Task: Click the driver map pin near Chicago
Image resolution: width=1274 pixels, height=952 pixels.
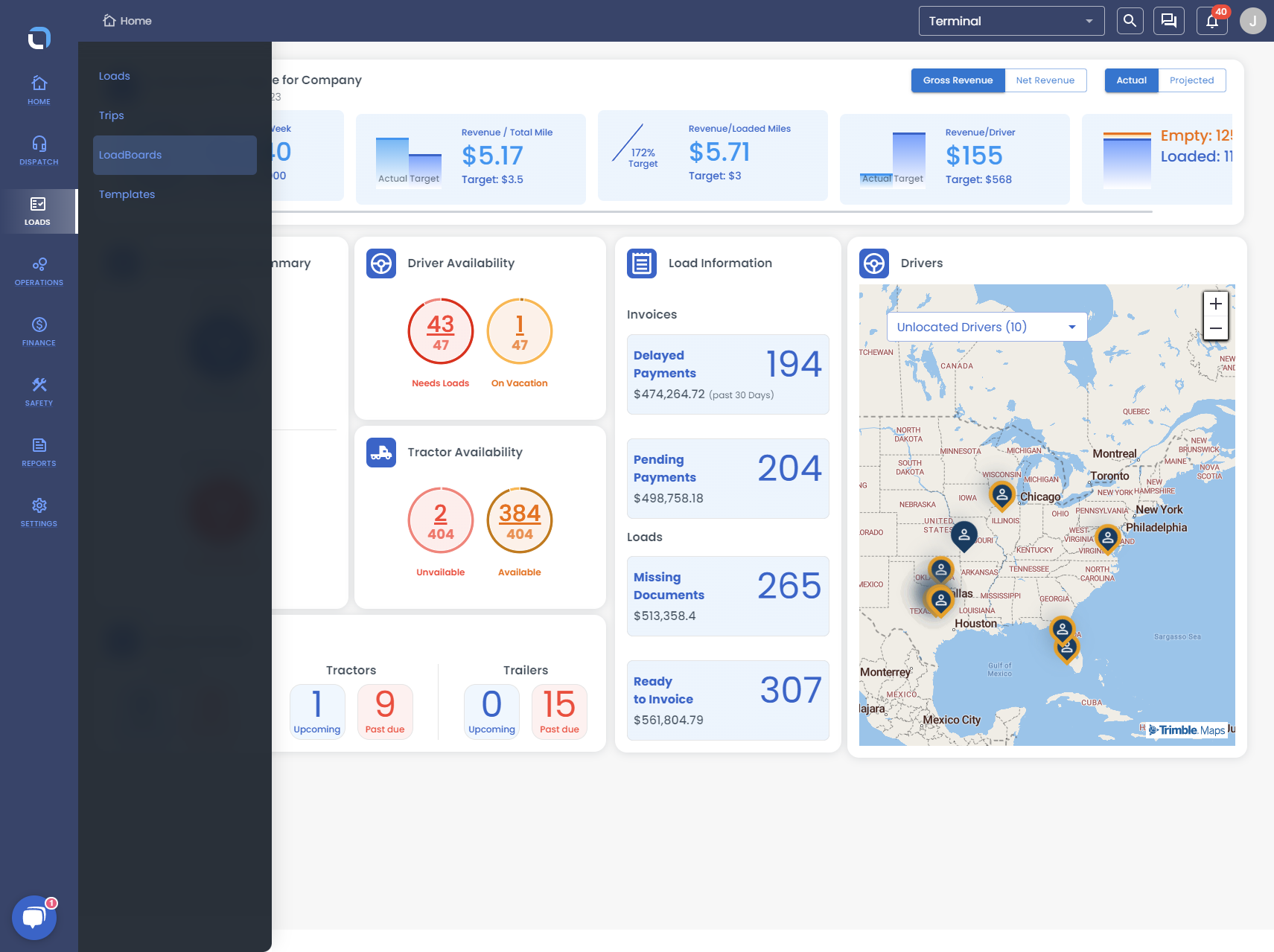Action: [x=1002, y=496]
